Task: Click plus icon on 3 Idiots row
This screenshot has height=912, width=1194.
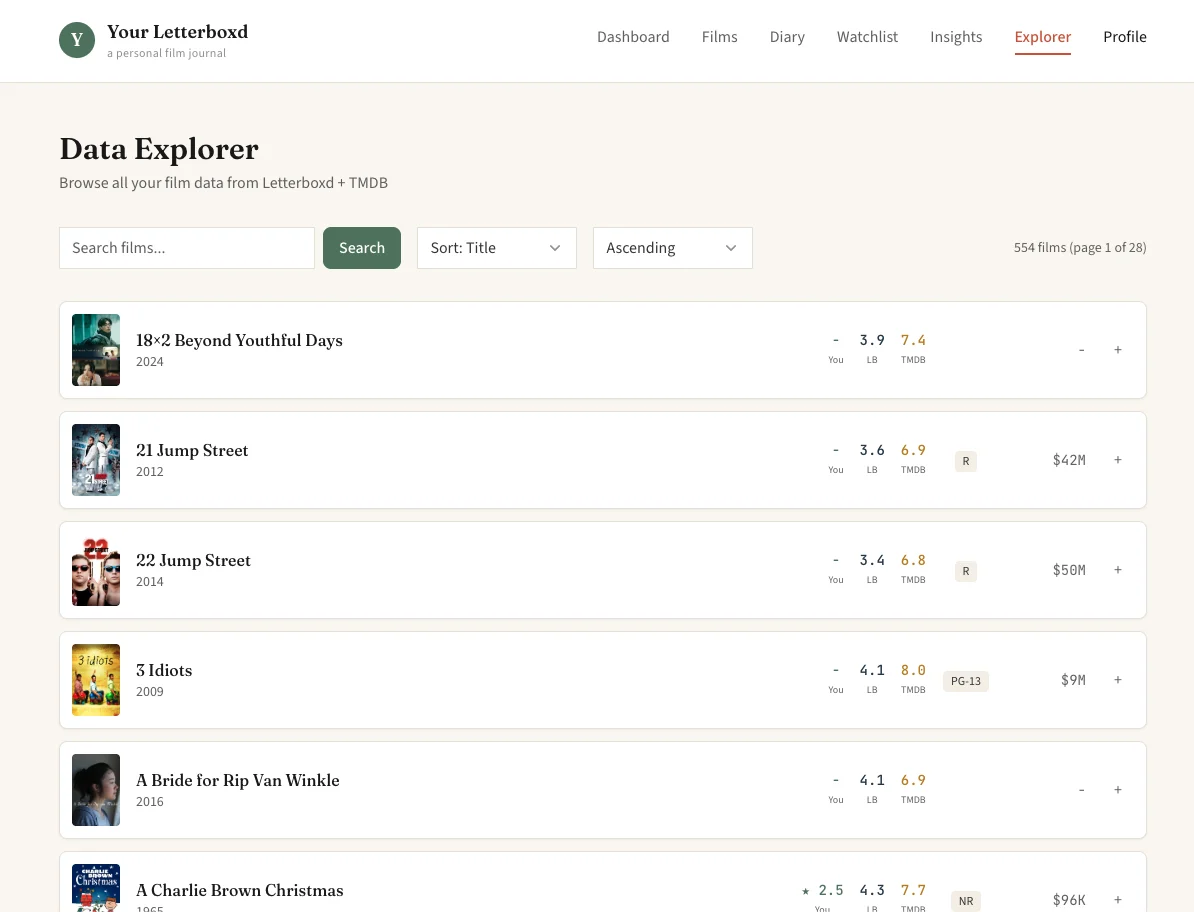Action: point(1117,680)
